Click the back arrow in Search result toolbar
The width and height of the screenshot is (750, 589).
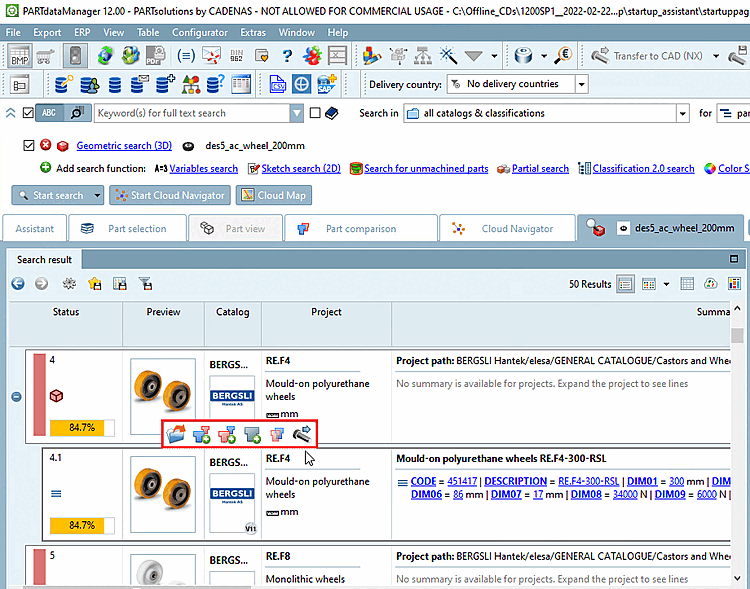(x=18, y=284)
